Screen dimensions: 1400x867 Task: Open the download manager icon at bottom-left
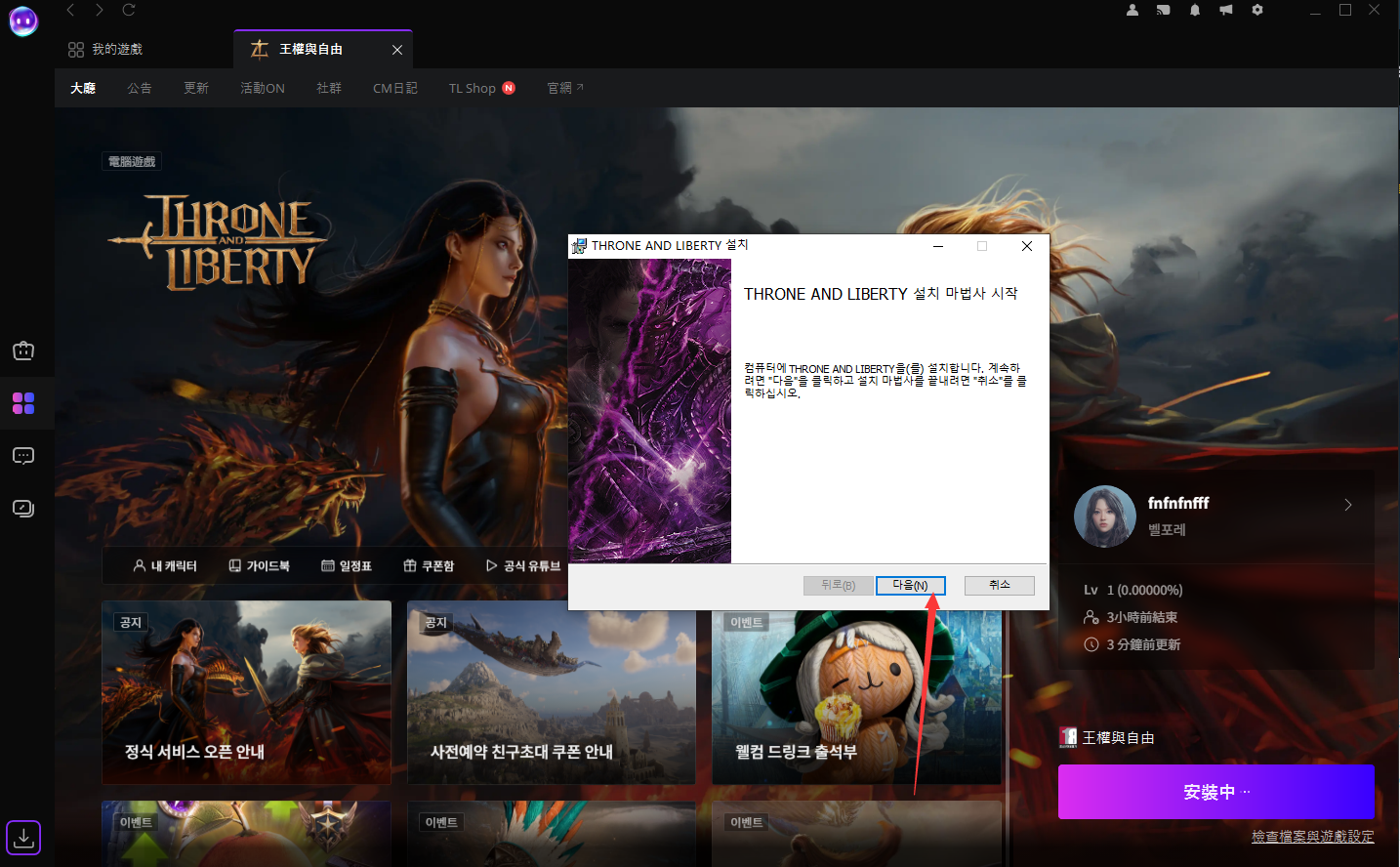23,837
